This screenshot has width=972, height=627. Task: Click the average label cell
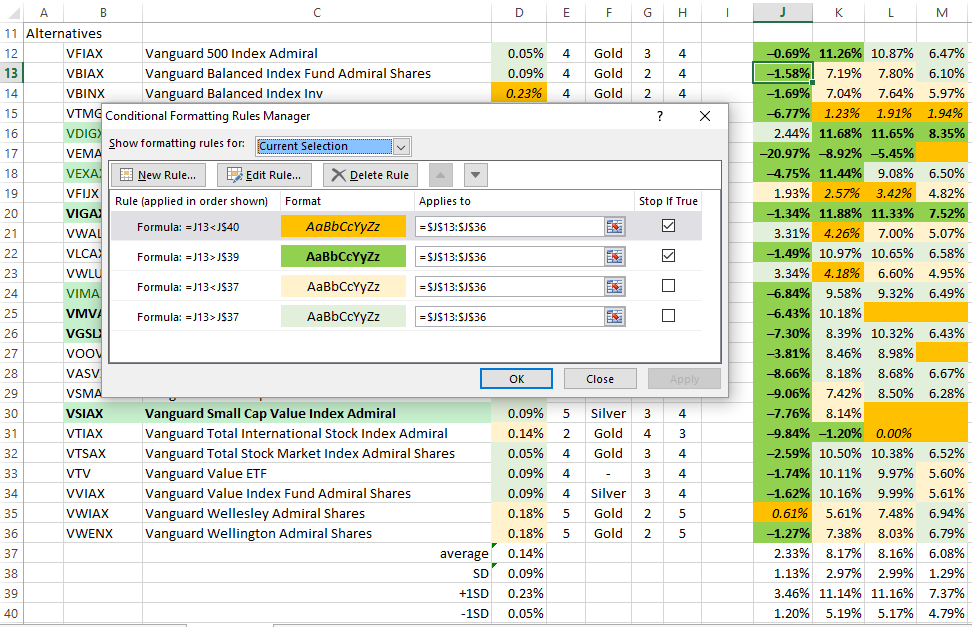click(317, 553)
